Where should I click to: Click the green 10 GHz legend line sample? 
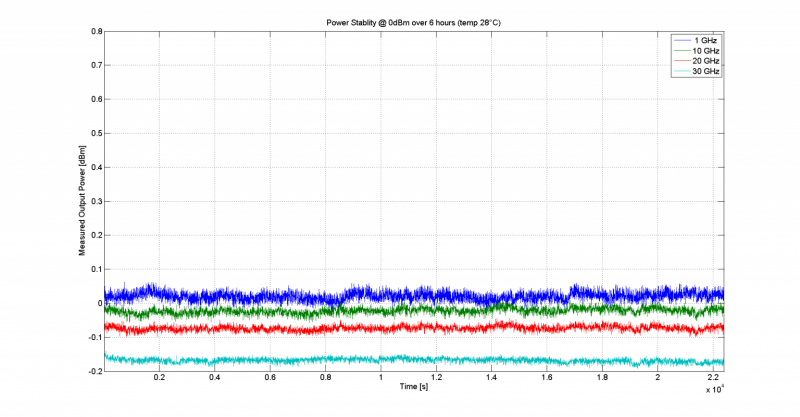tap(680, 50)
